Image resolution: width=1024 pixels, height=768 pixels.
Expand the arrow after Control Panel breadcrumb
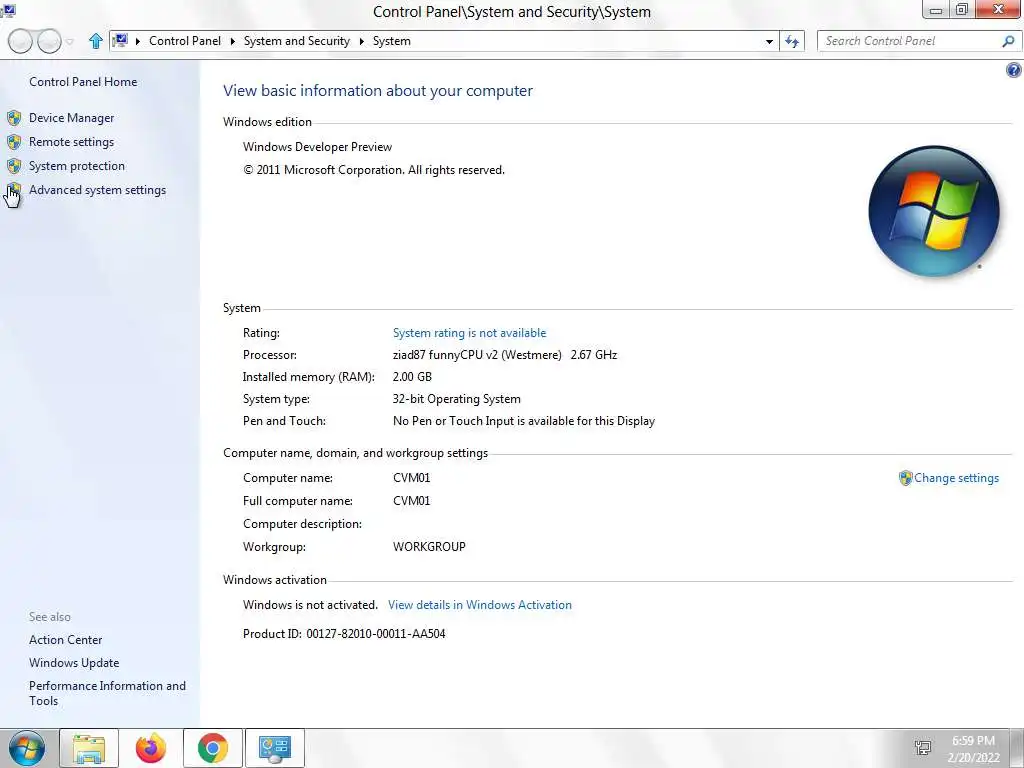(232, 41)
